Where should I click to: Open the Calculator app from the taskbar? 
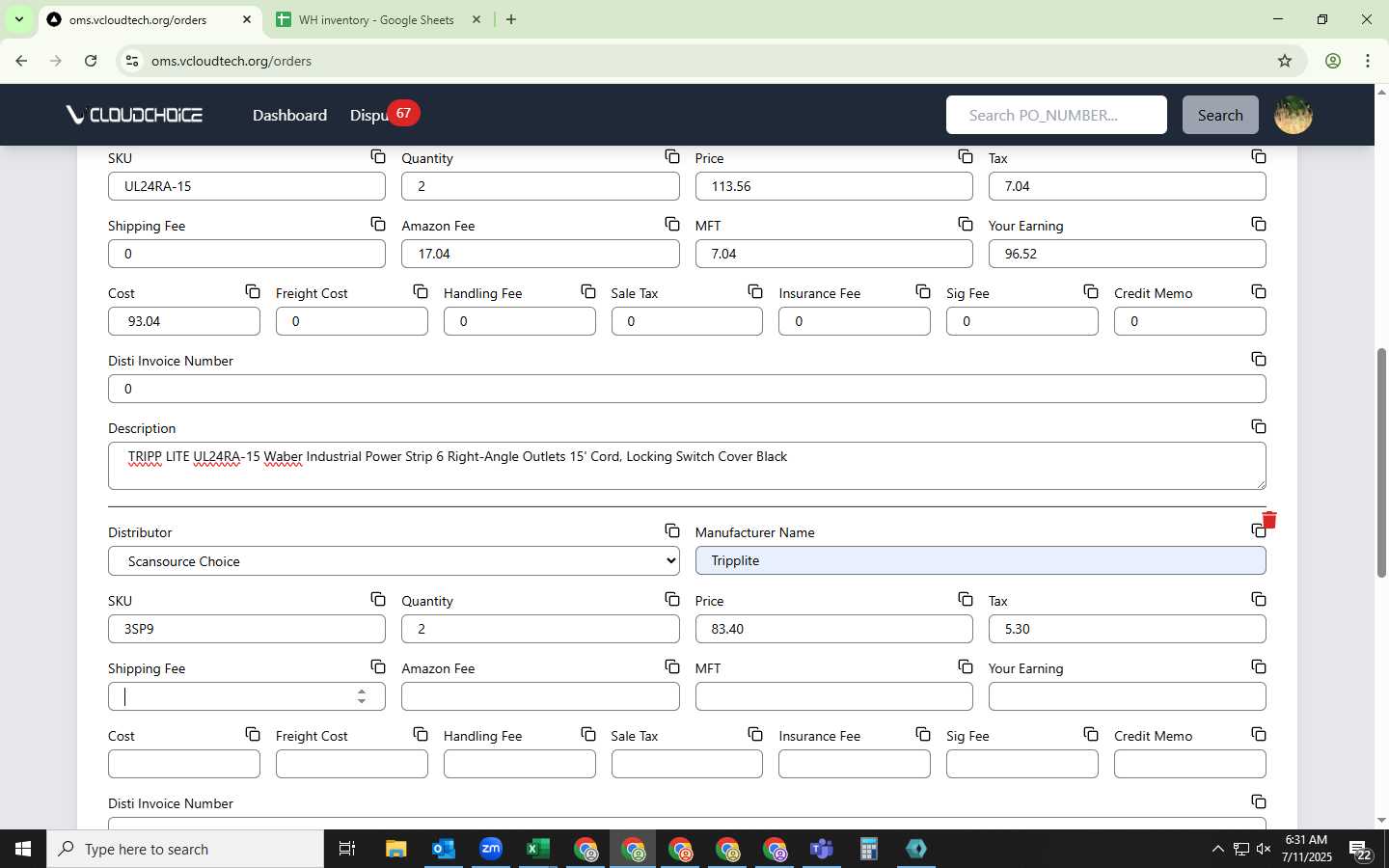tap(868, 850)
